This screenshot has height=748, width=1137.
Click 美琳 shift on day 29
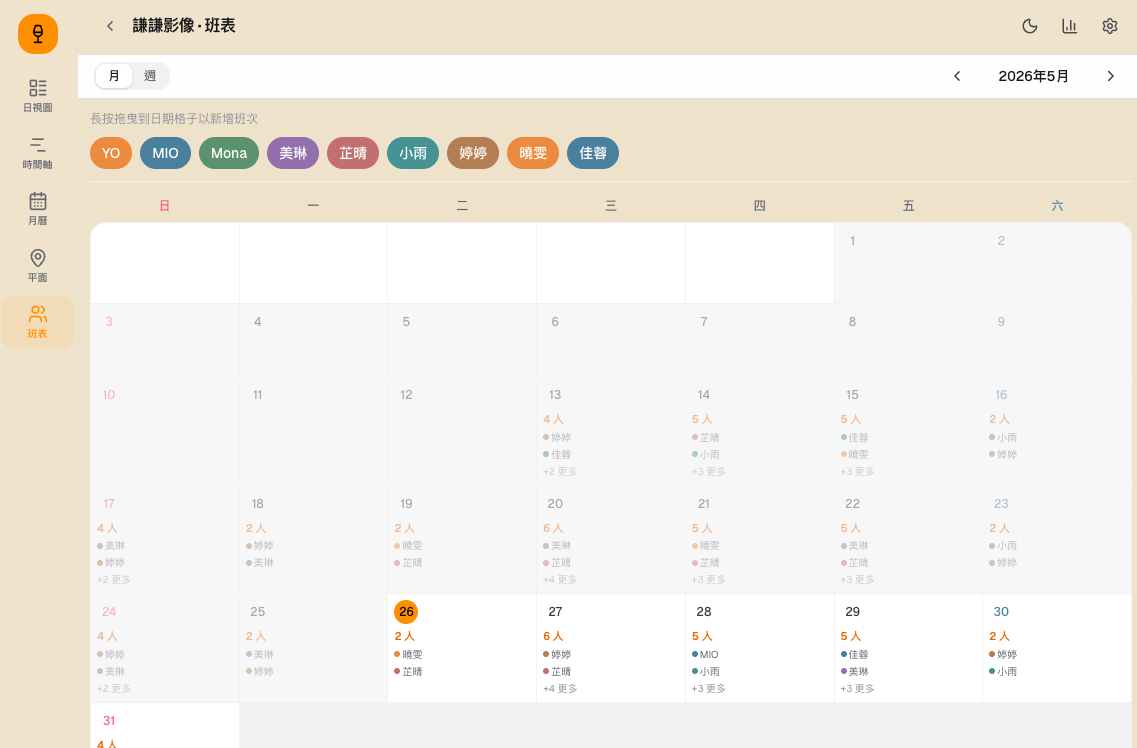(854, 672)
